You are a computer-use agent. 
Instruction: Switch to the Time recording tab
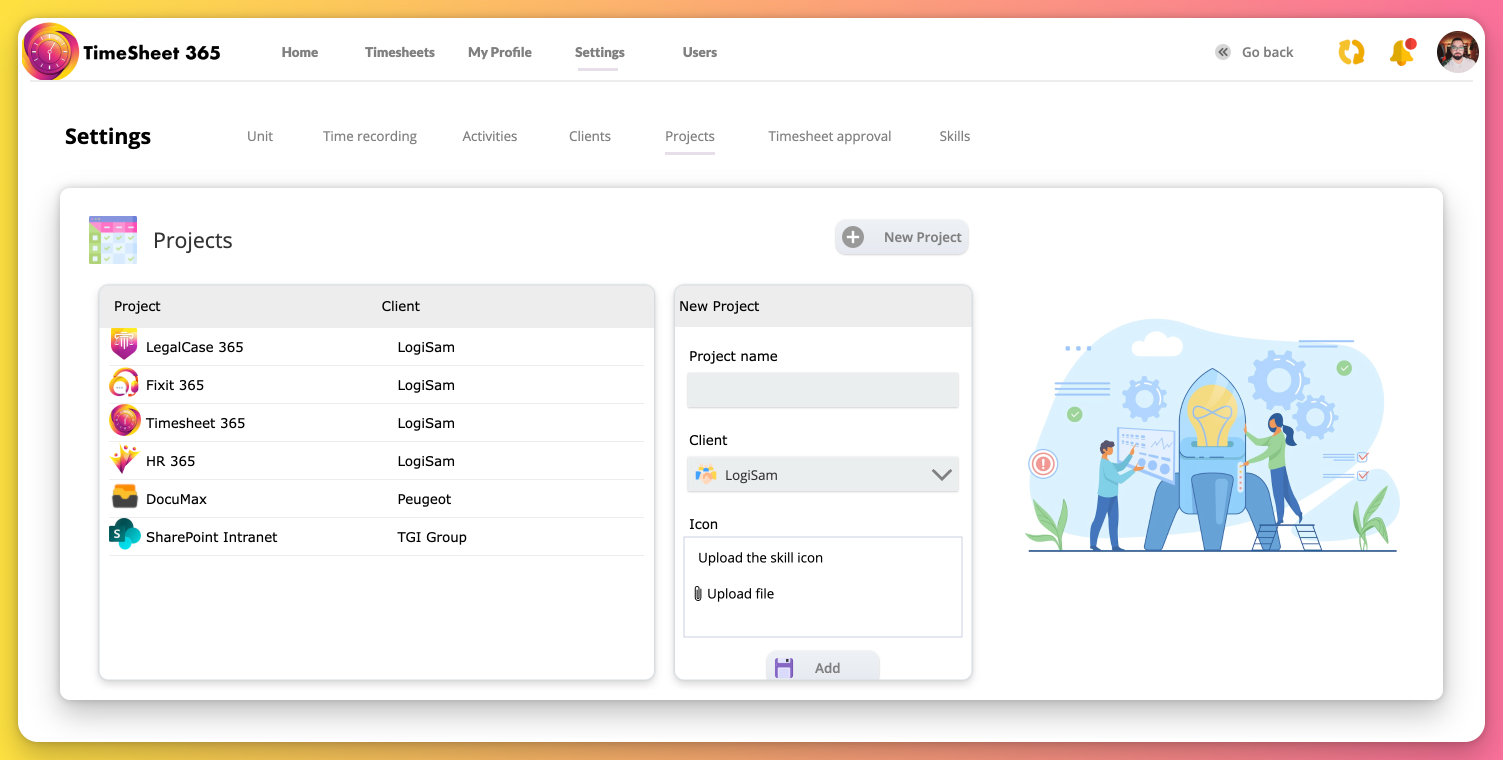click(370, 136)
